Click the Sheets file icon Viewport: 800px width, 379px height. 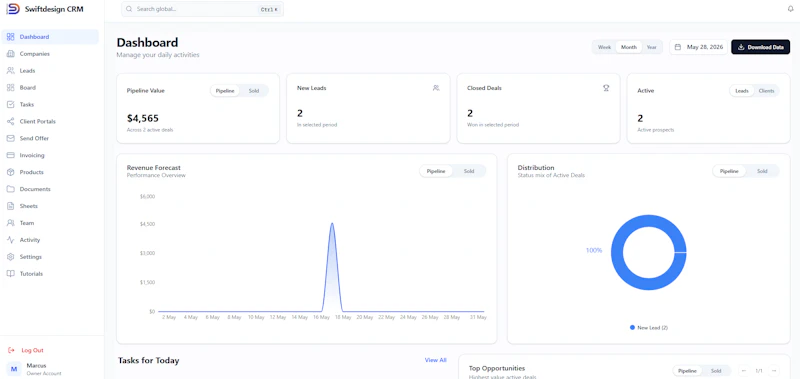pyautogui.click(x=10, y=206)
